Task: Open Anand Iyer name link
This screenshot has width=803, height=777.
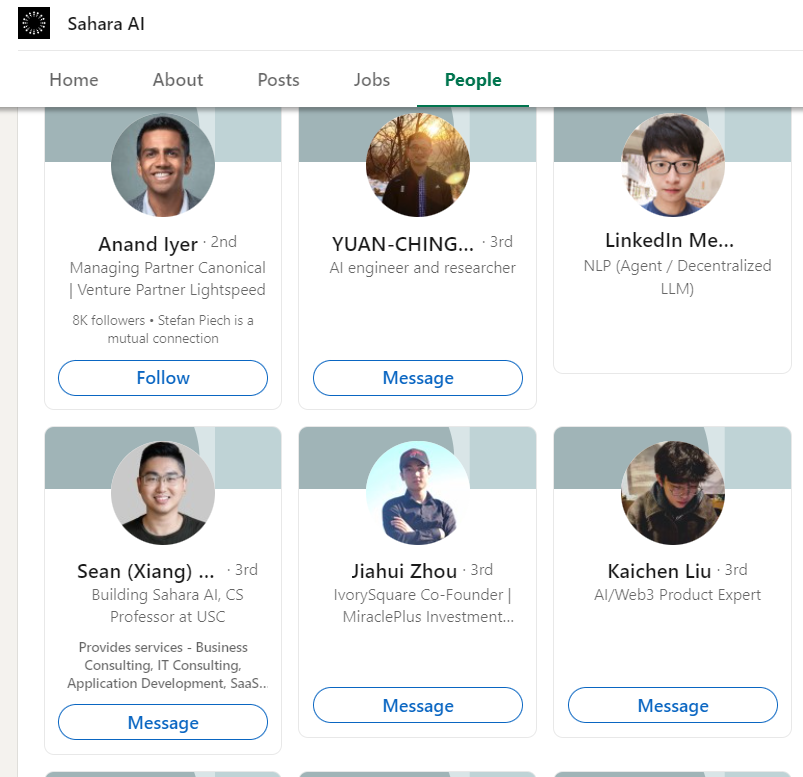Action: click(x=148, y=244)
